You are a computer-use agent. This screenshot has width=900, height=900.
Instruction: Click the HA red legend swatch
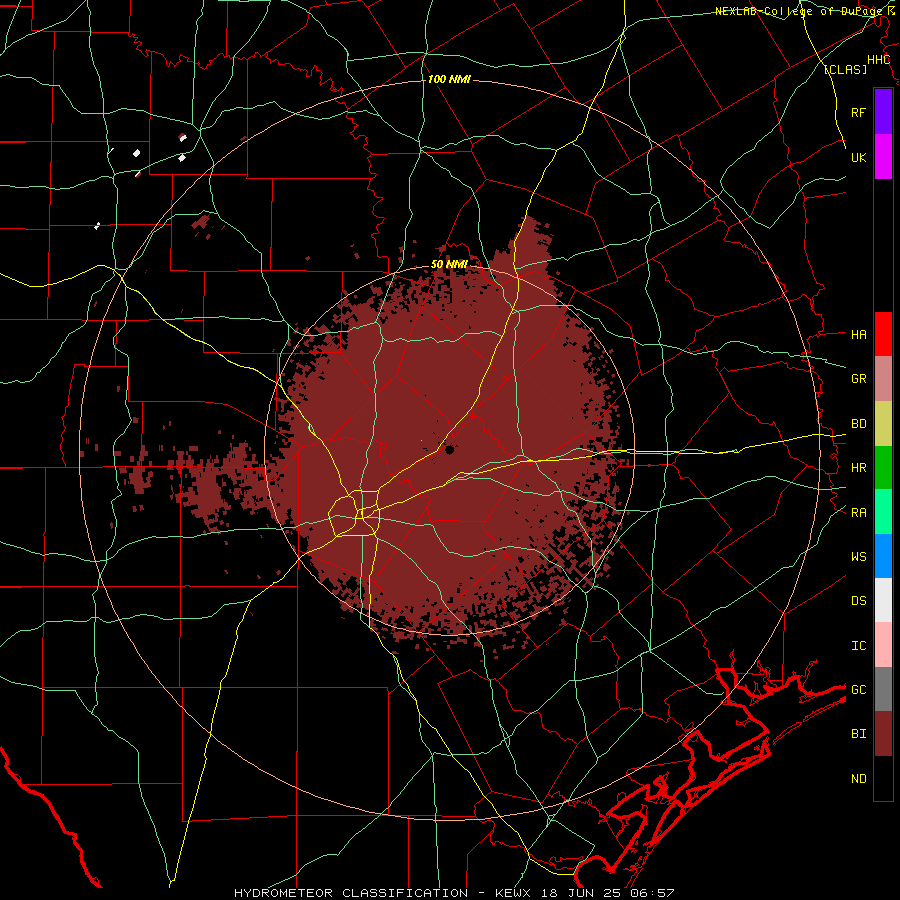pyautogui.click(x=883, y=334)
